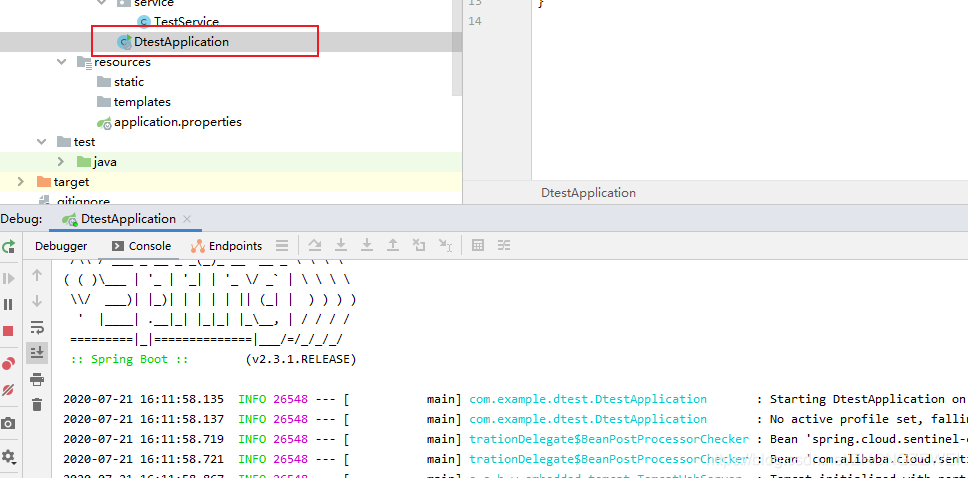Click PID '26548' in 16:11:58.137 row
Viewport: 968px width, 478px height.
click(290, 419)
